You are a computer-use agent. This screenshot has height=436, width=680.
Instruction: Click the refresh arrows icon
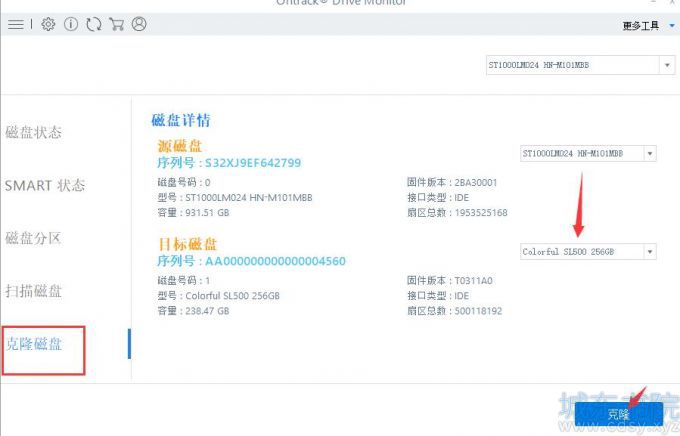(x=93, y=24)
